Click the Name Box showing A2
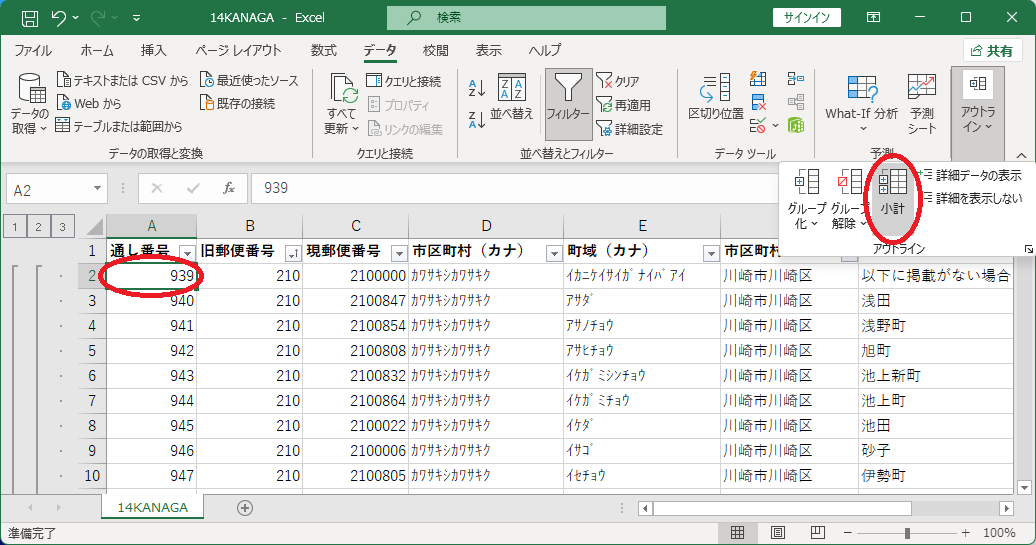This screenshot has height=545, width=1036. pyautogui.click(x=57, y=190)
